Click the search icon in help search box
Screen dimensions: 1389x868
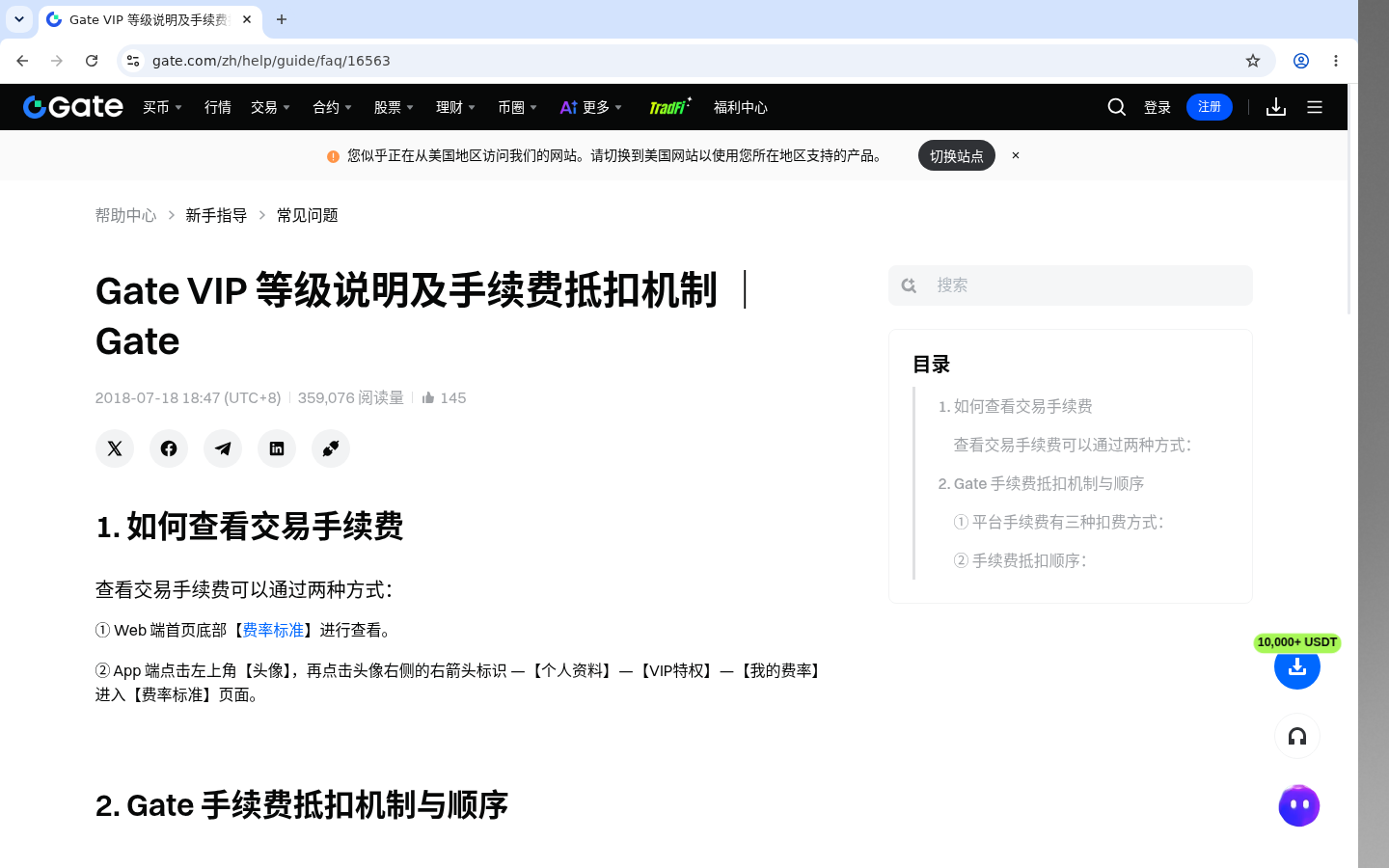point(909,285)
